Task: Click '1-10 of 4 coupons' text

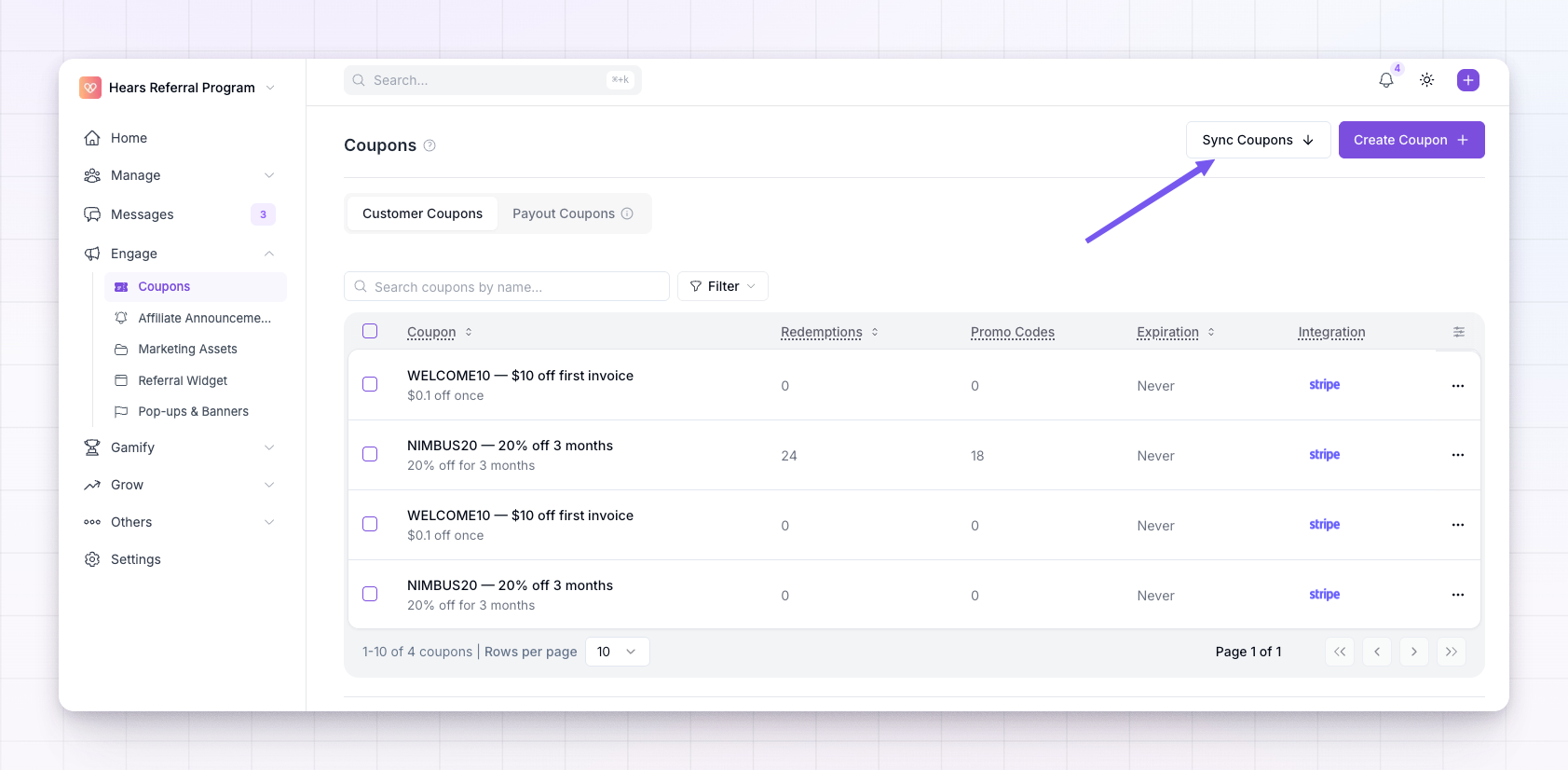Action: (x=417, y=652)
